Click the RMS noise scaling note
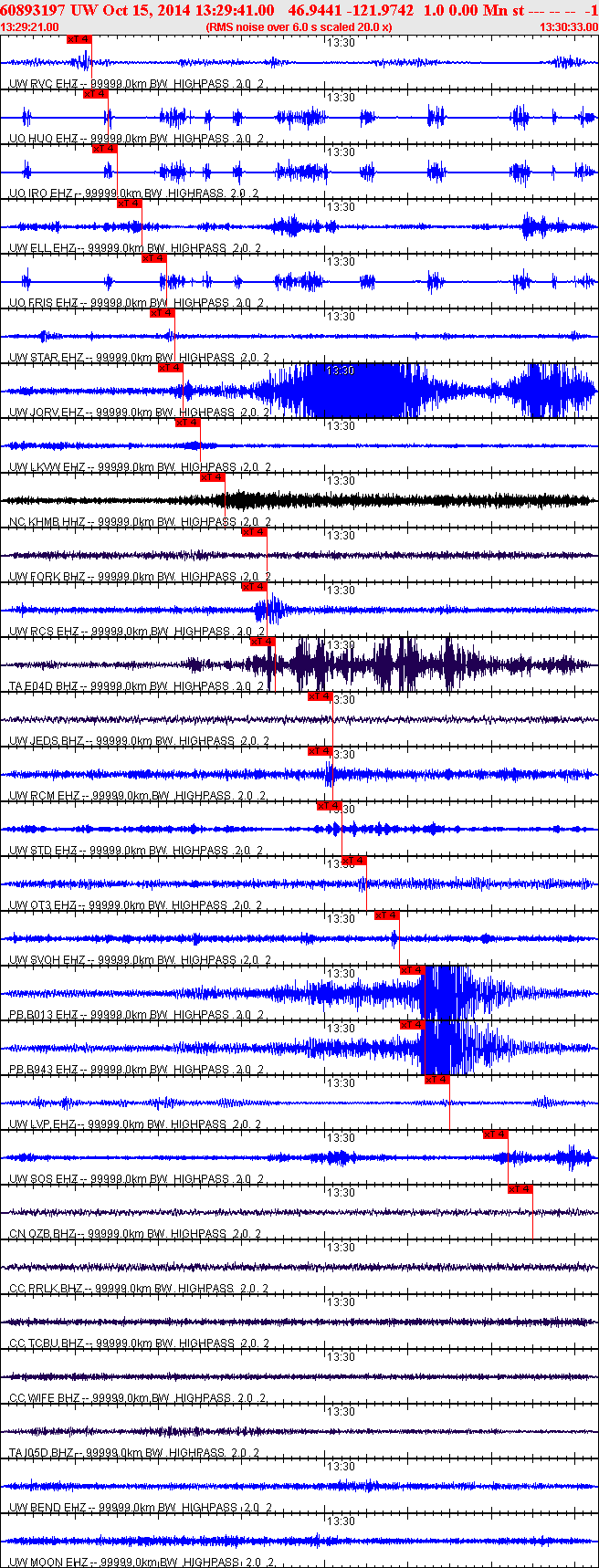Screen dimensions: 599x1568 pos(299,27)
